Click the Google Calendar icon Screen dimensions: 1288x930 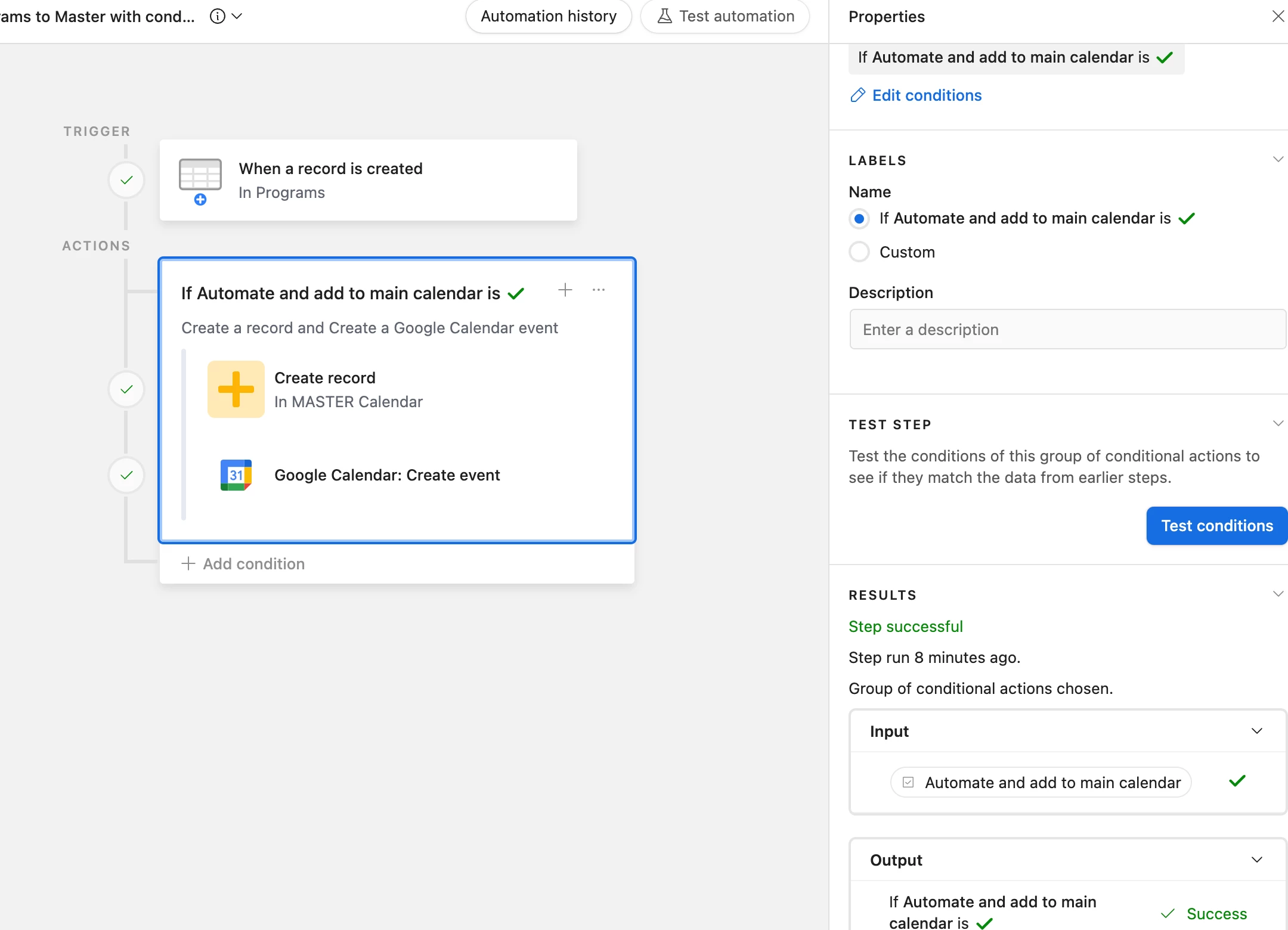click(236, 475)
